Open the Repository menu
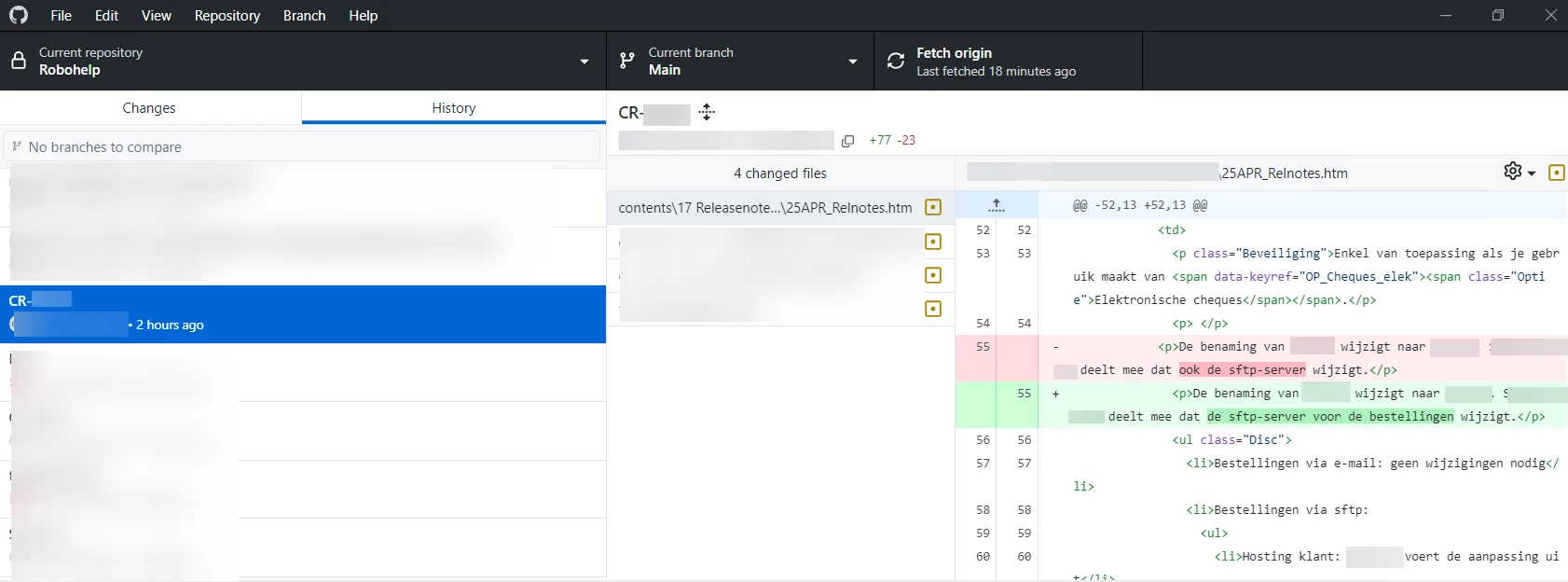The image size is (1568, 582). [227, 16]
